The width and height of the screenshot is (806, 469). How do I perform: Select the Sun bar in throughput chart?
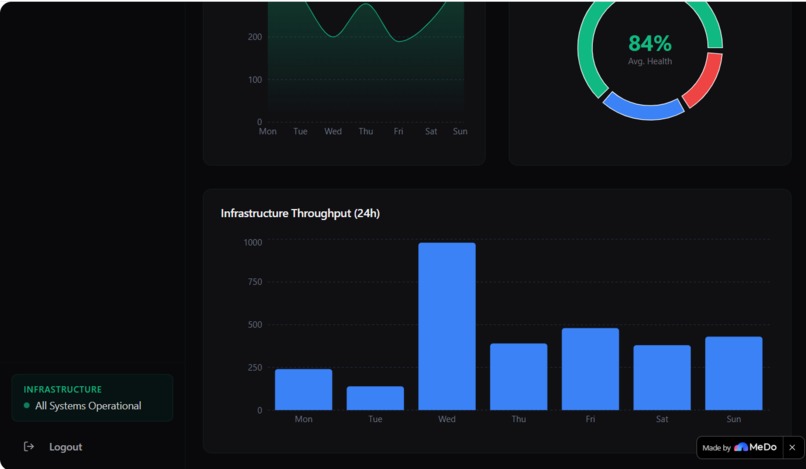(x=734, y=373)
